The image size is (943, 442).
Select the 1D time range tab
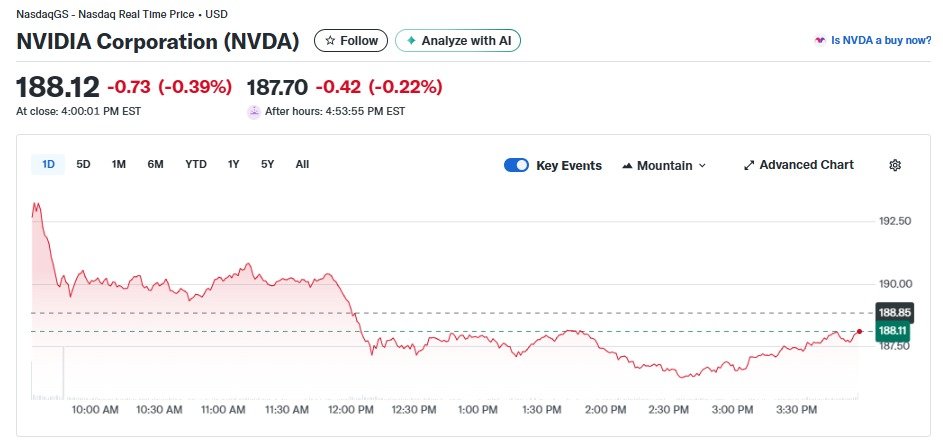[x=48, y=164]
